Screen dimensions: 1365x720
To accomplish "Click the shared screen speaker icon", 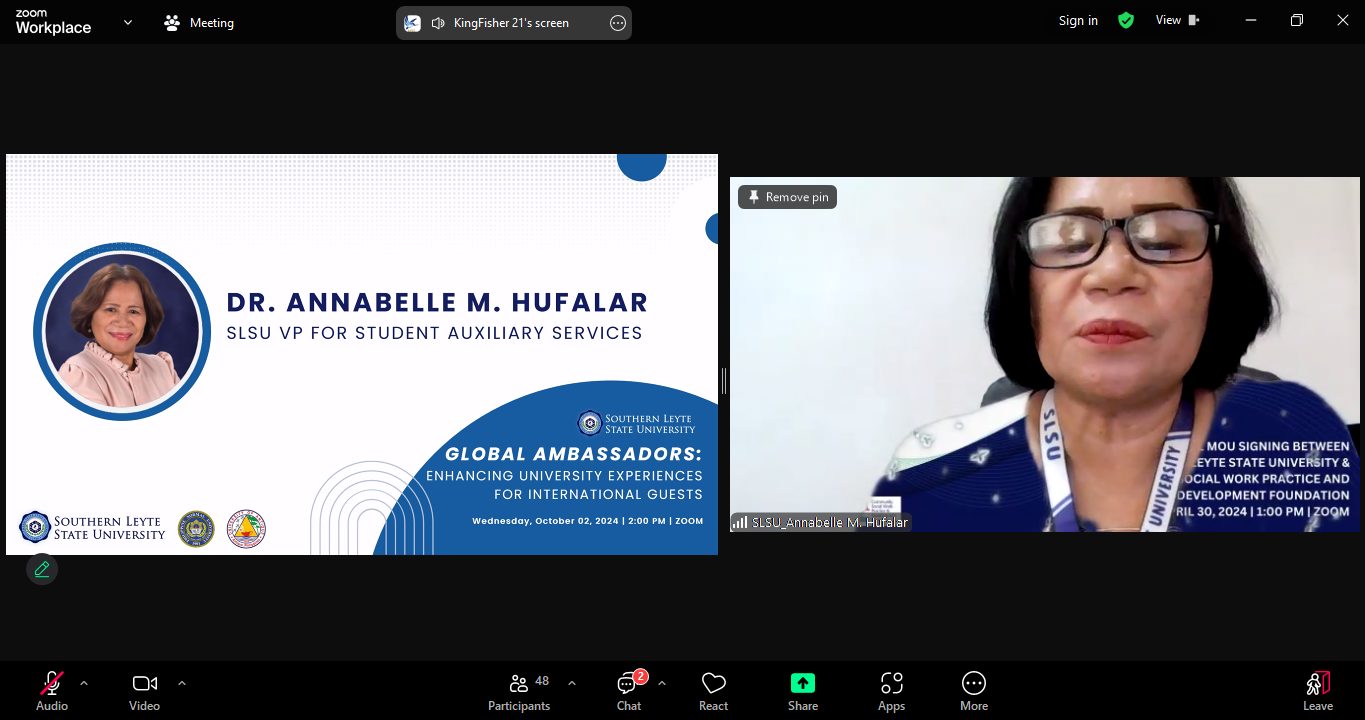I will click(x=438, y=23).
